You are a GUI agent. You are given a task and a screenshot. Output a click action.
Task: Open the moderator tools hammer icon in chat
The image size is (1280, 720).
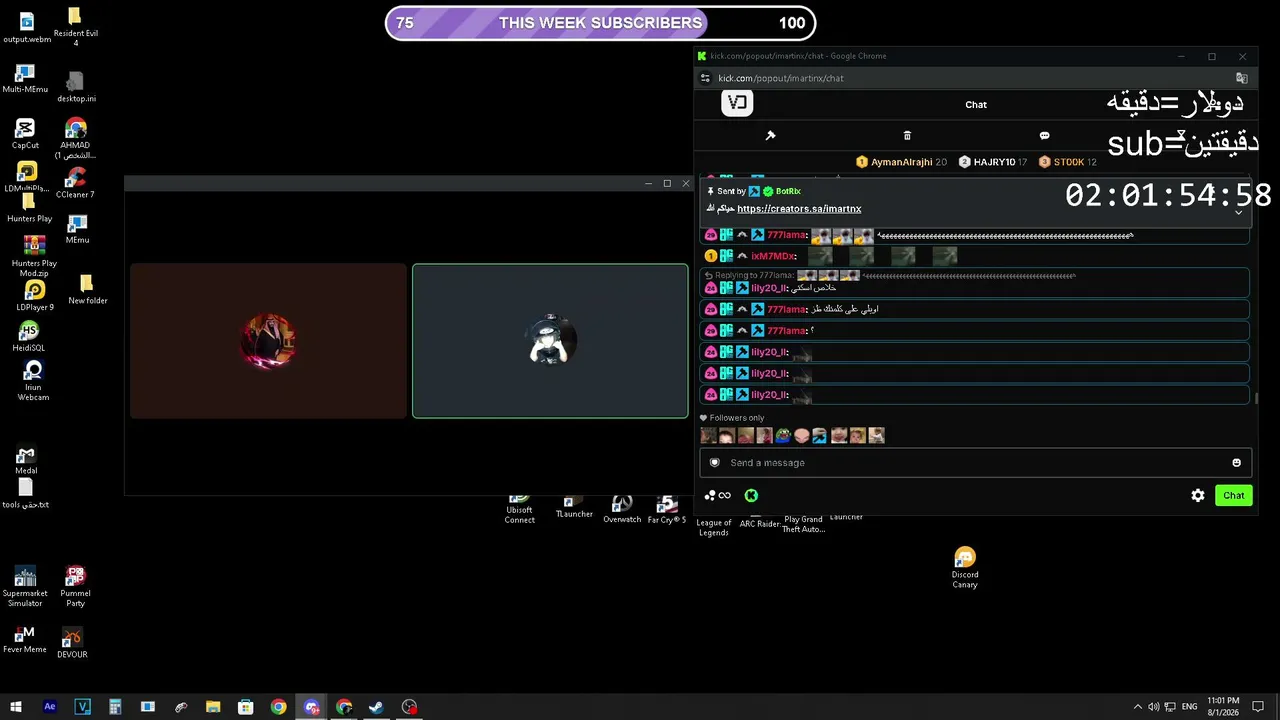coord(770,135)
